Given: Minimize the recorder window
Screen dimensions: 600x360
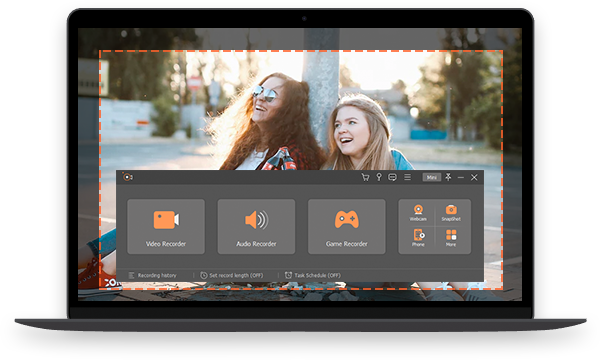Looking at the screenshot, I should click(461, 178).
